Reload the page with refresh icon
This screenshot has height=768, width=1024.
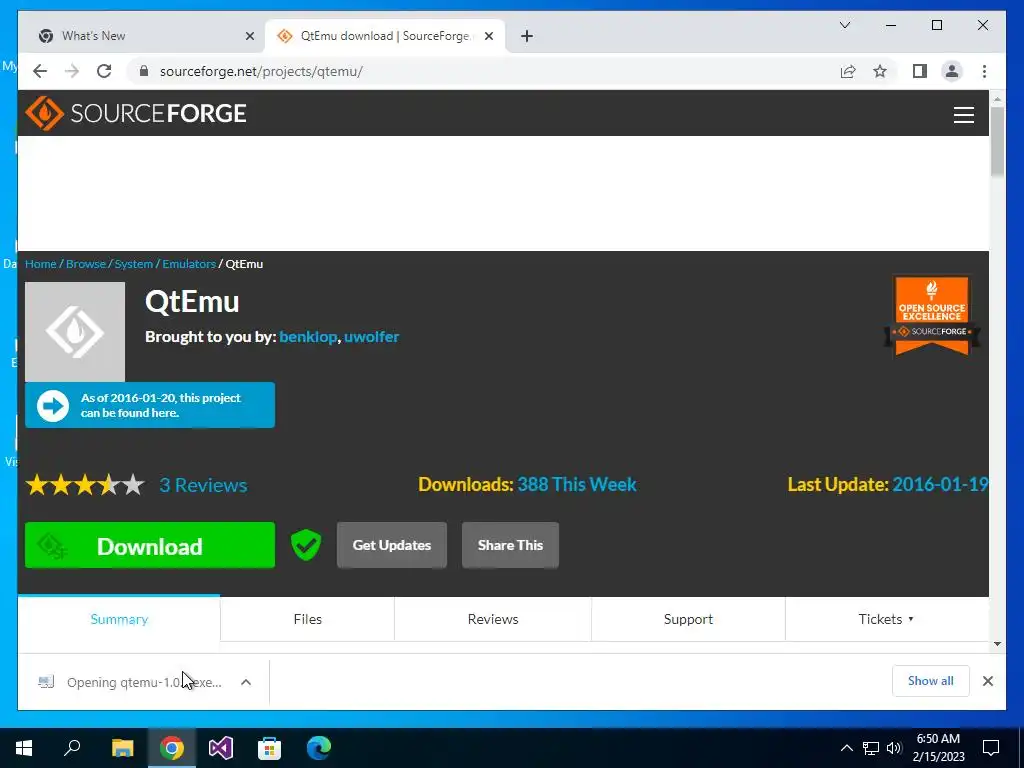tap(104, 71)
